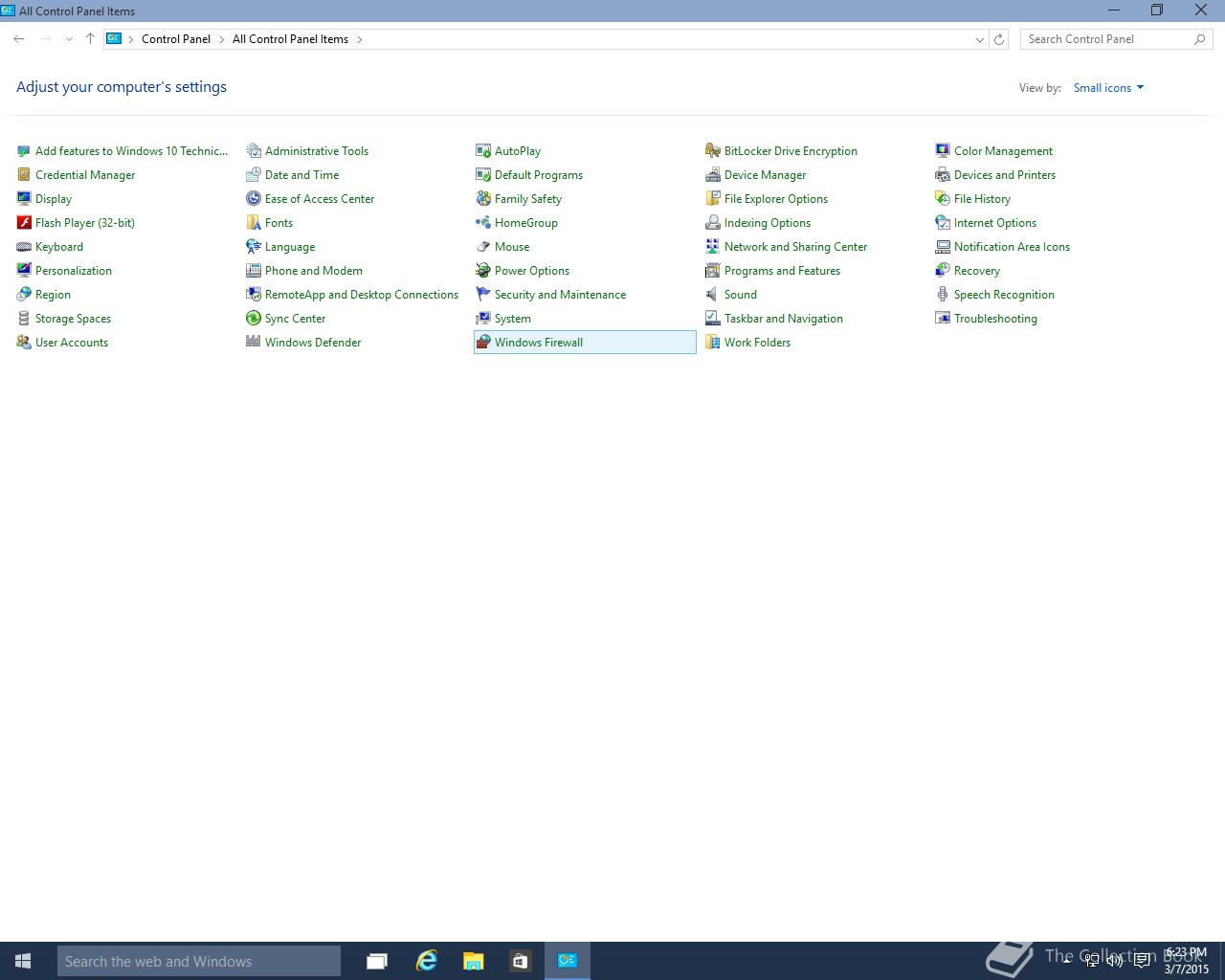The height and width of the screenshot is (980, 1225).
Task: Click the Color Management monitor icon
Action: click(x=943, y=151)
